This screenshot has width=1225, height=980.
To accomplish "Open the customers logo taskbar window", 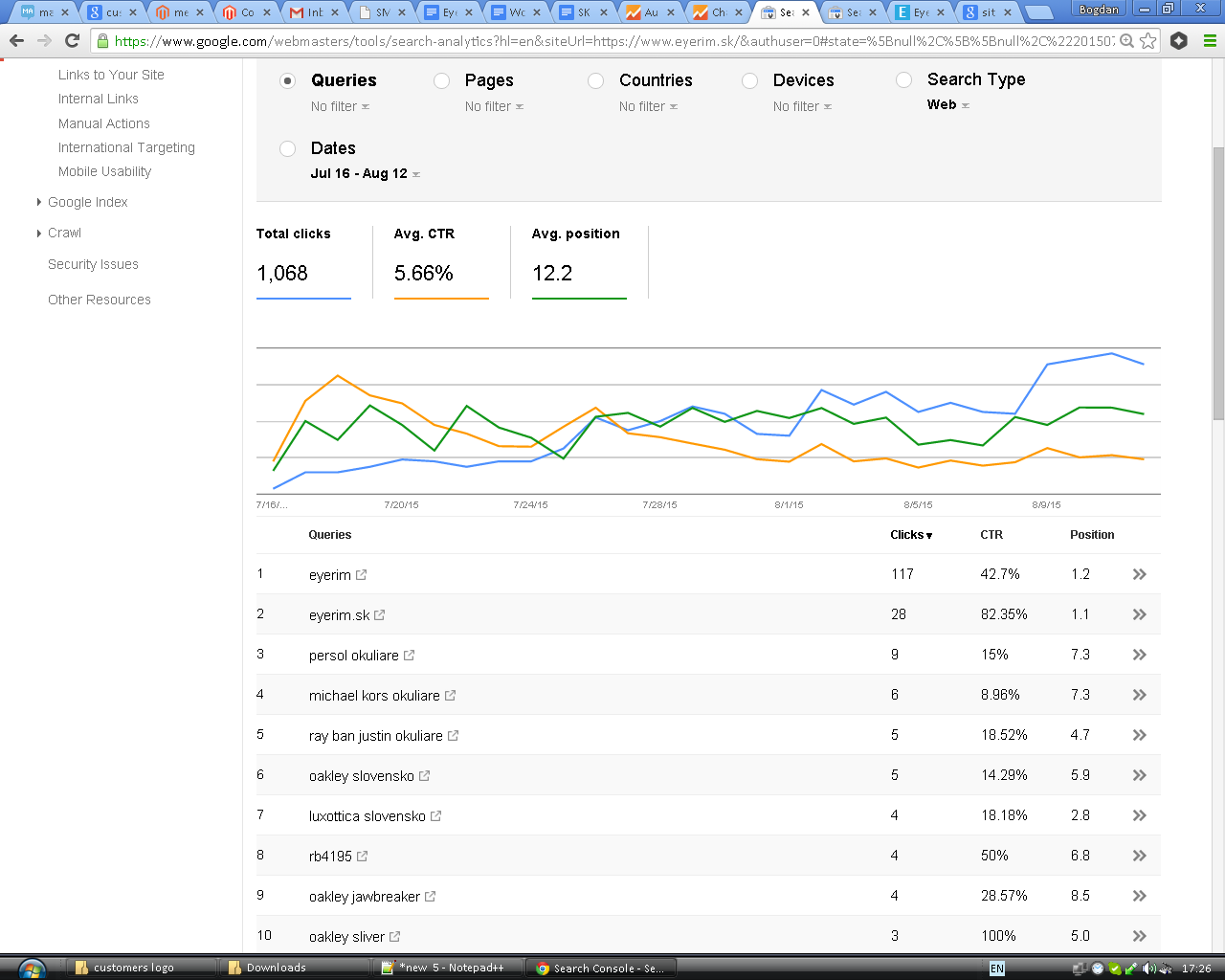I will (142, 968).
